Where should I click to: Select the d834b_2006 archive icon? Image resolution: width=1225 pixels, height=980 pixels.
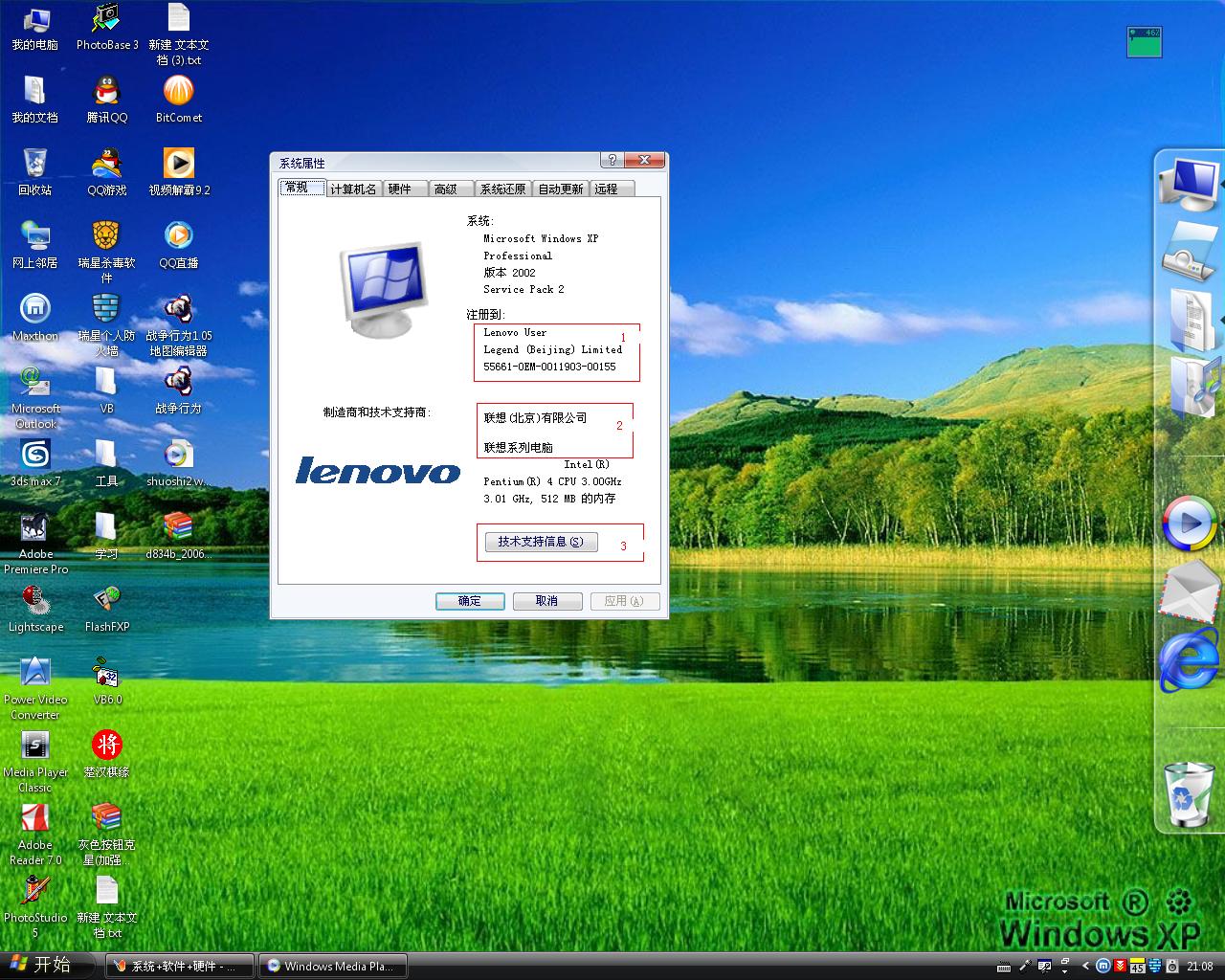[179, 536]
